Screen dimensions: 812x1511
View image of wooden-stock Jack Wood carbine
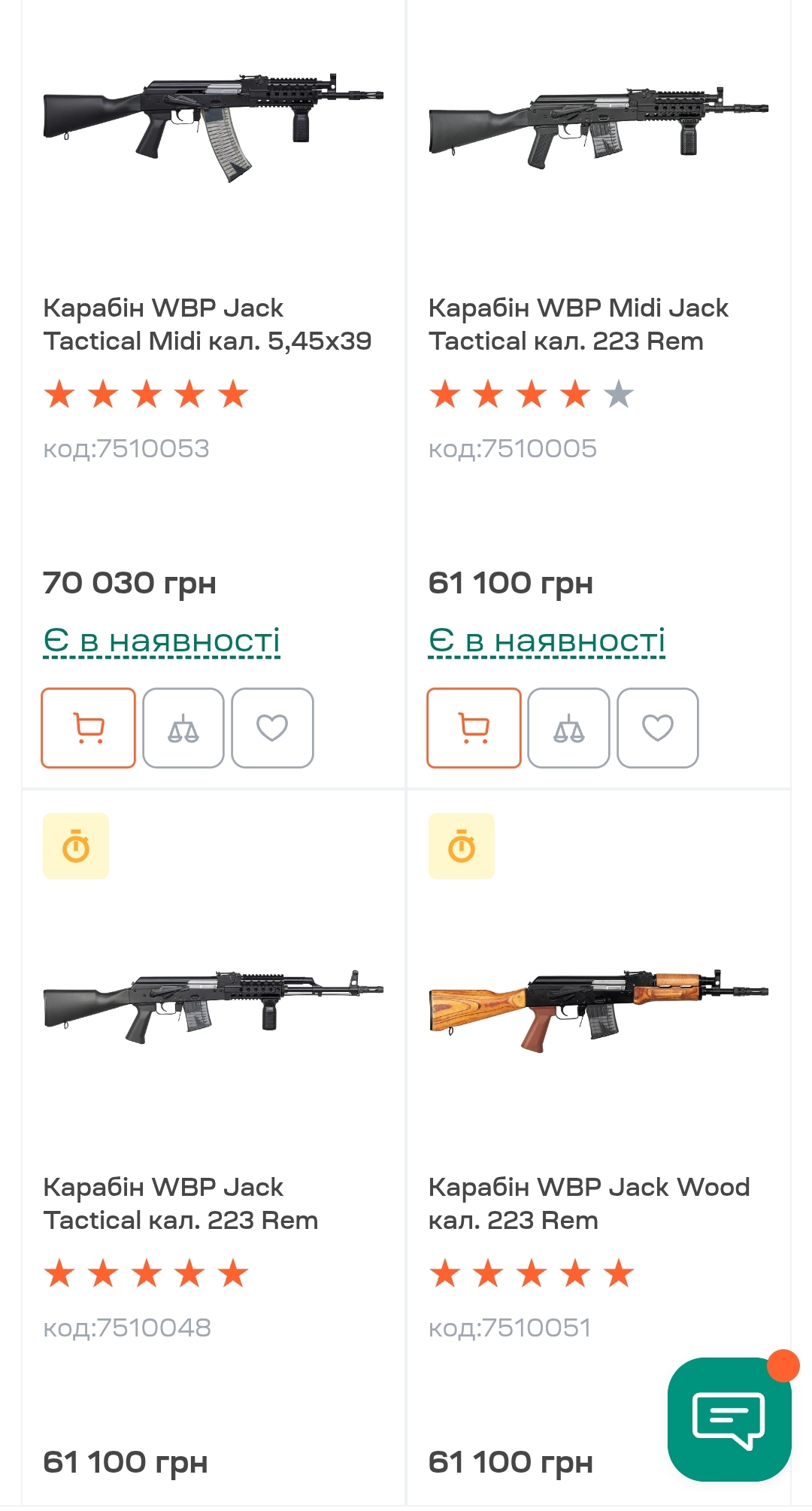click(598, 1008)
